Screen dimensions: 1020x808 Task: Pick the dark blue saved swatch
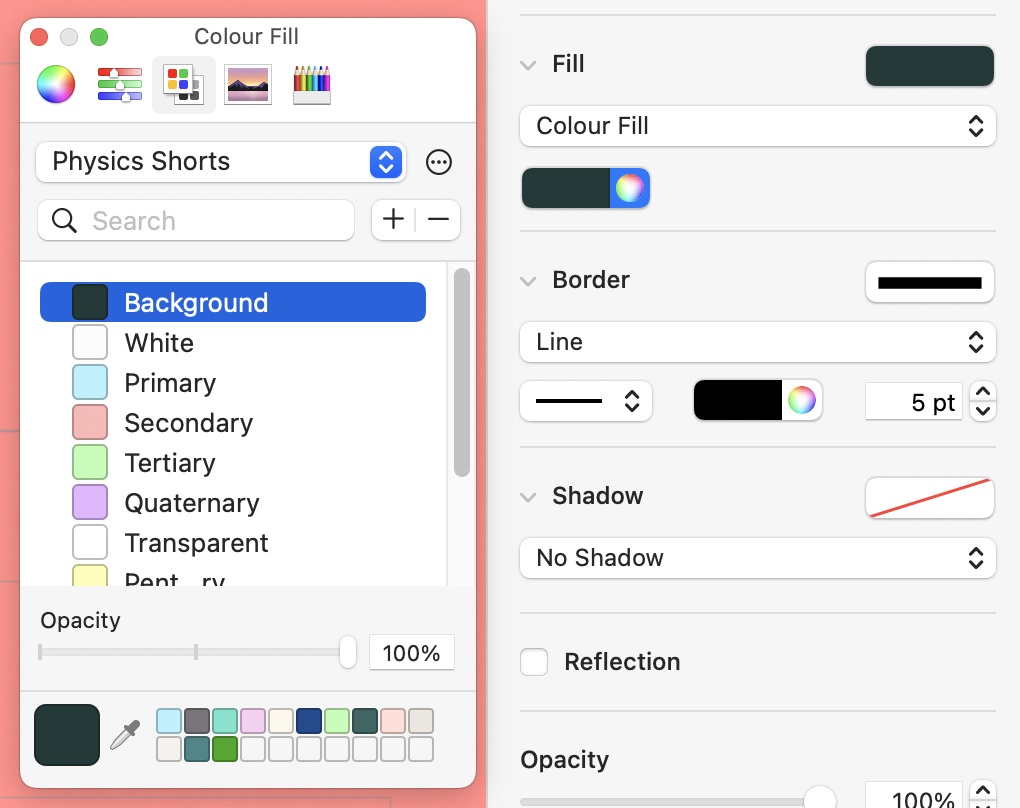pyautogui.click(x=309, y=720)
